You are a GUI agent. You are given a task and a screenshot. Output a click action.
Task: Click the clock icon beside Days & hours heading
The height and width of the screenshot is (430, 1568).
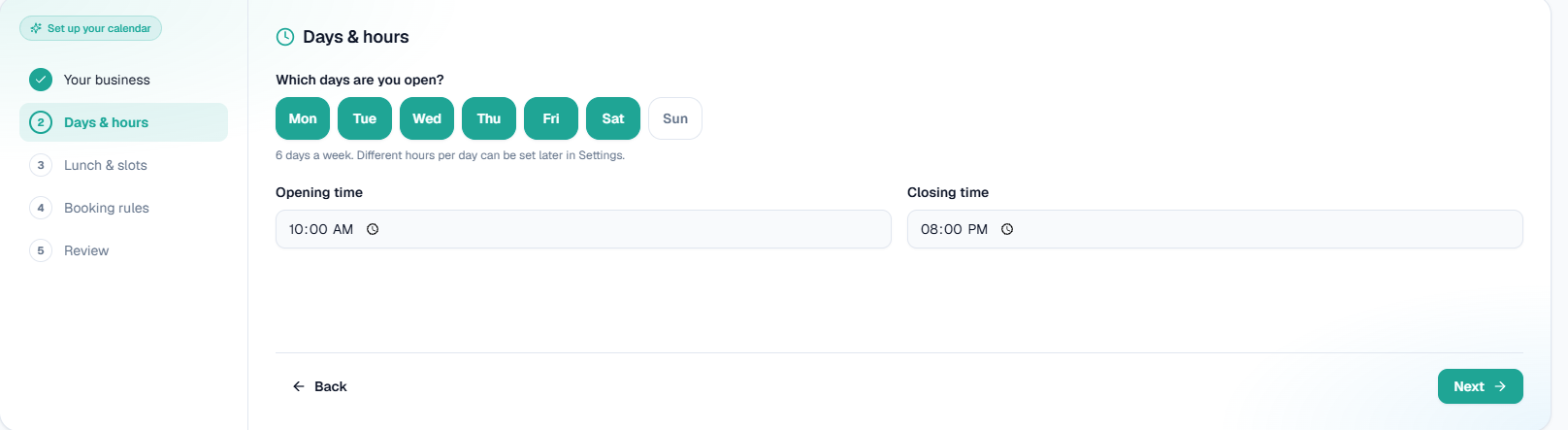click(285, 37)
